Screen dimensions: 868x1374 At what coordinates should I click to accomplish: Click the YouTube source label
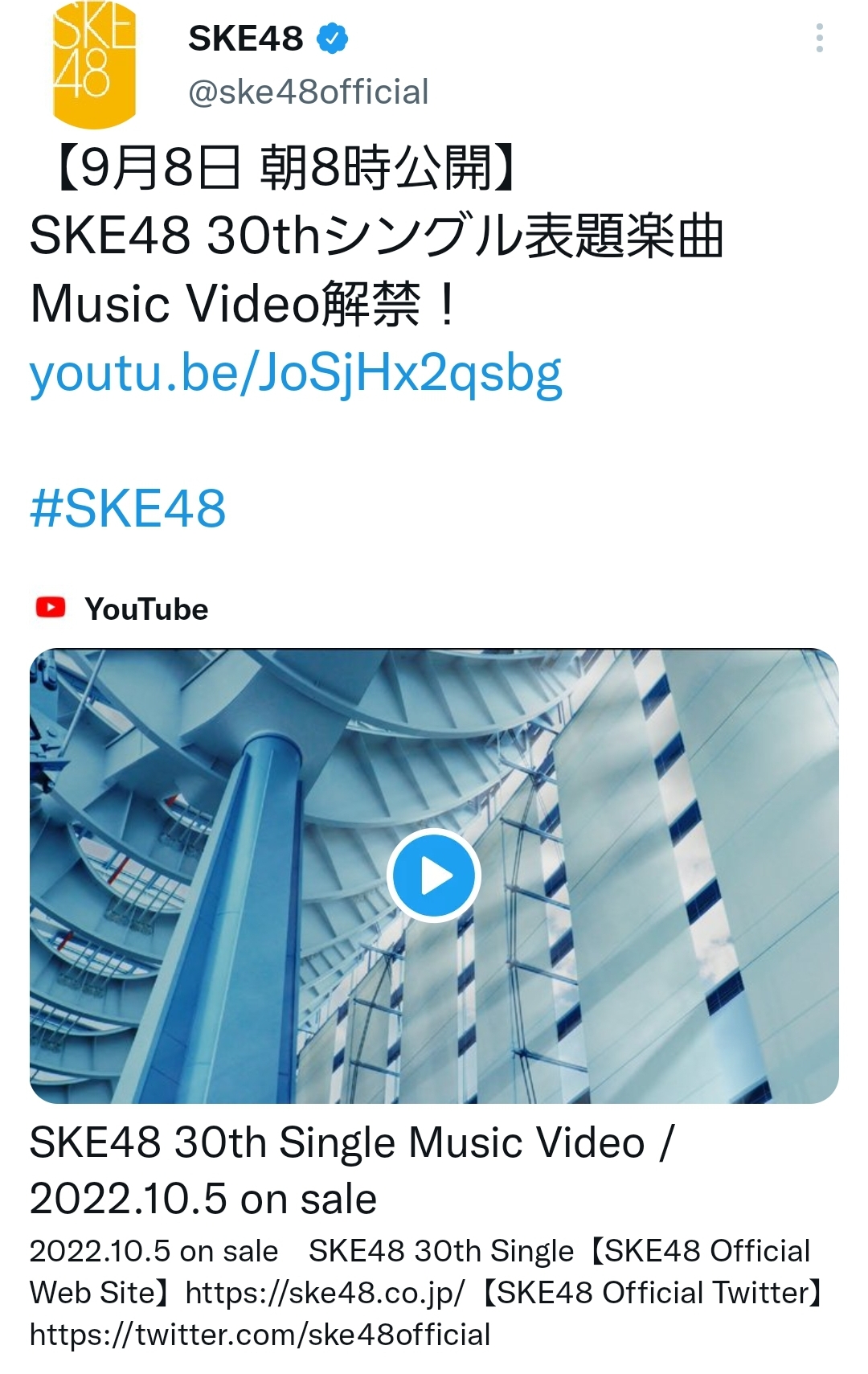coord(146,609)
